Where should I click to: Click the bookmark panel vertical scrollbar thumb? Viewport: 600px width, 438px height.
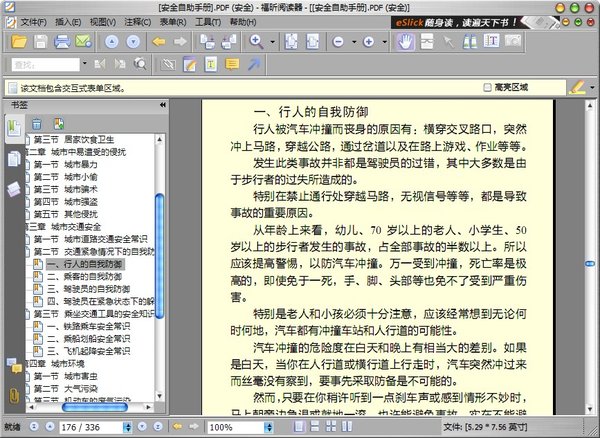click(160, 256)
